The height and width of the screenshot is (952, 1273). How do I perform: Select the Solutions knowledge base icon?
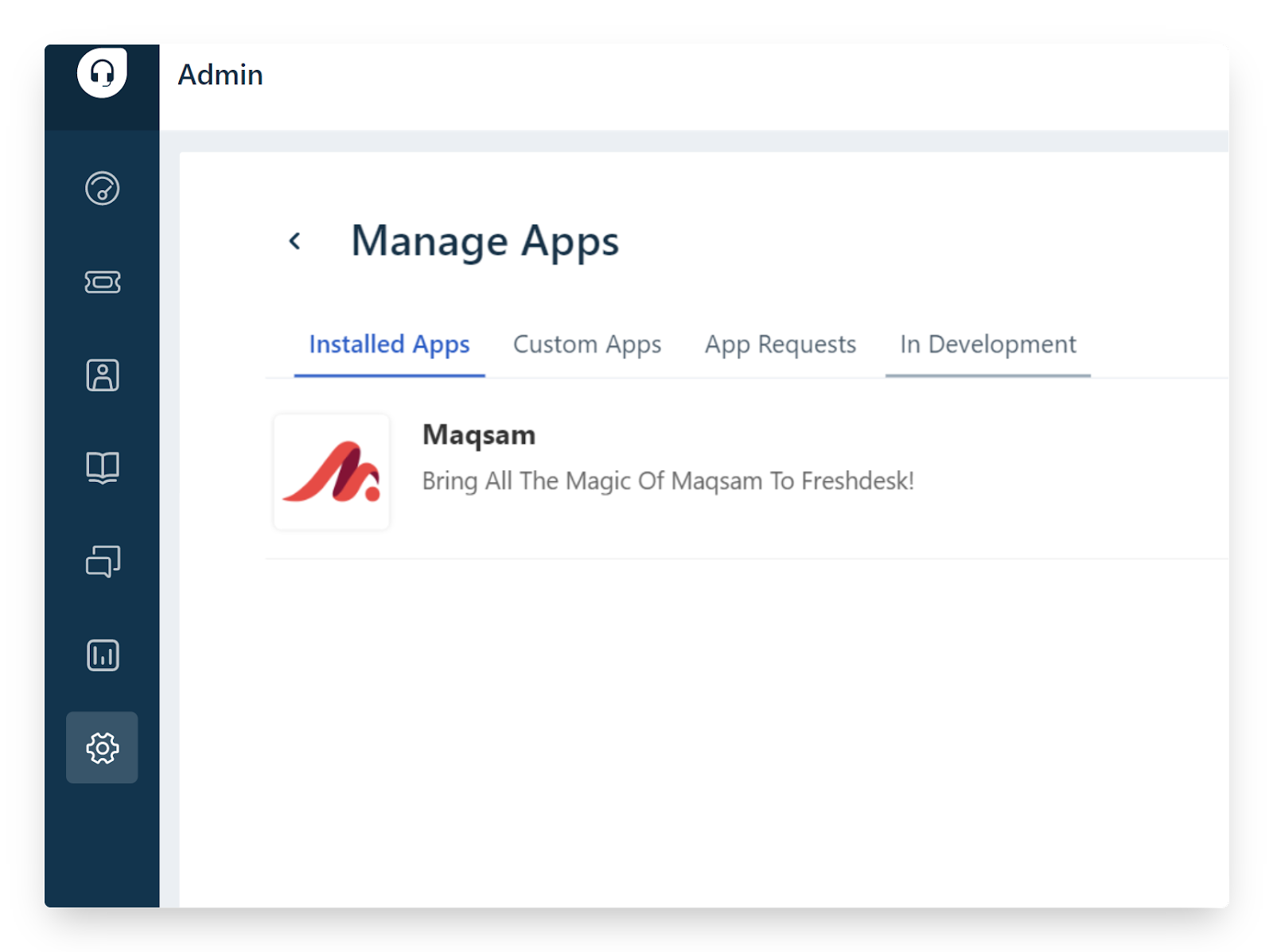click(102, 468)
